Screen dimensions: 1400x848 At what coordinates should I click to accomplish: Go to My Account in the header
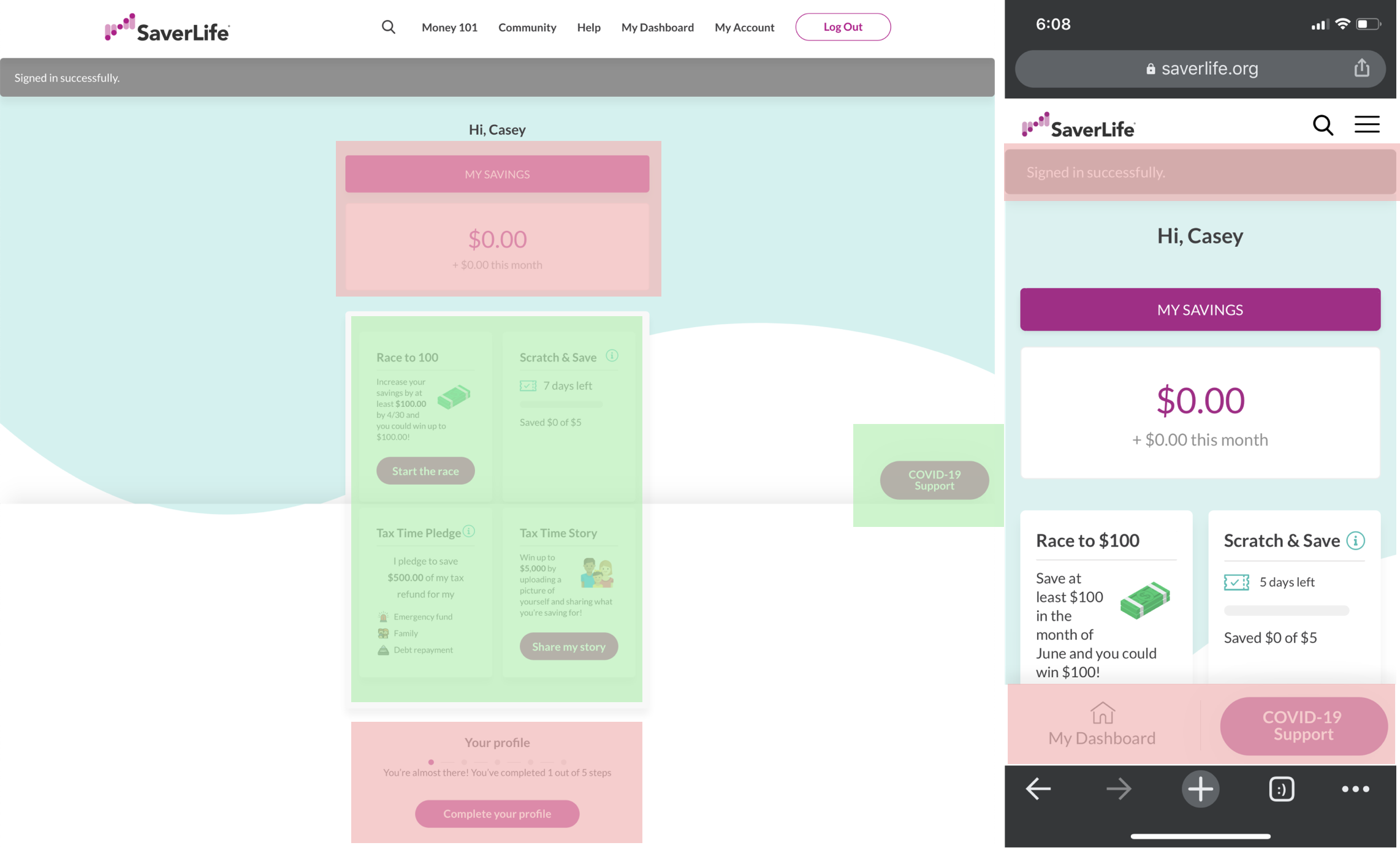pyautogui.click(x=744, y=27)
